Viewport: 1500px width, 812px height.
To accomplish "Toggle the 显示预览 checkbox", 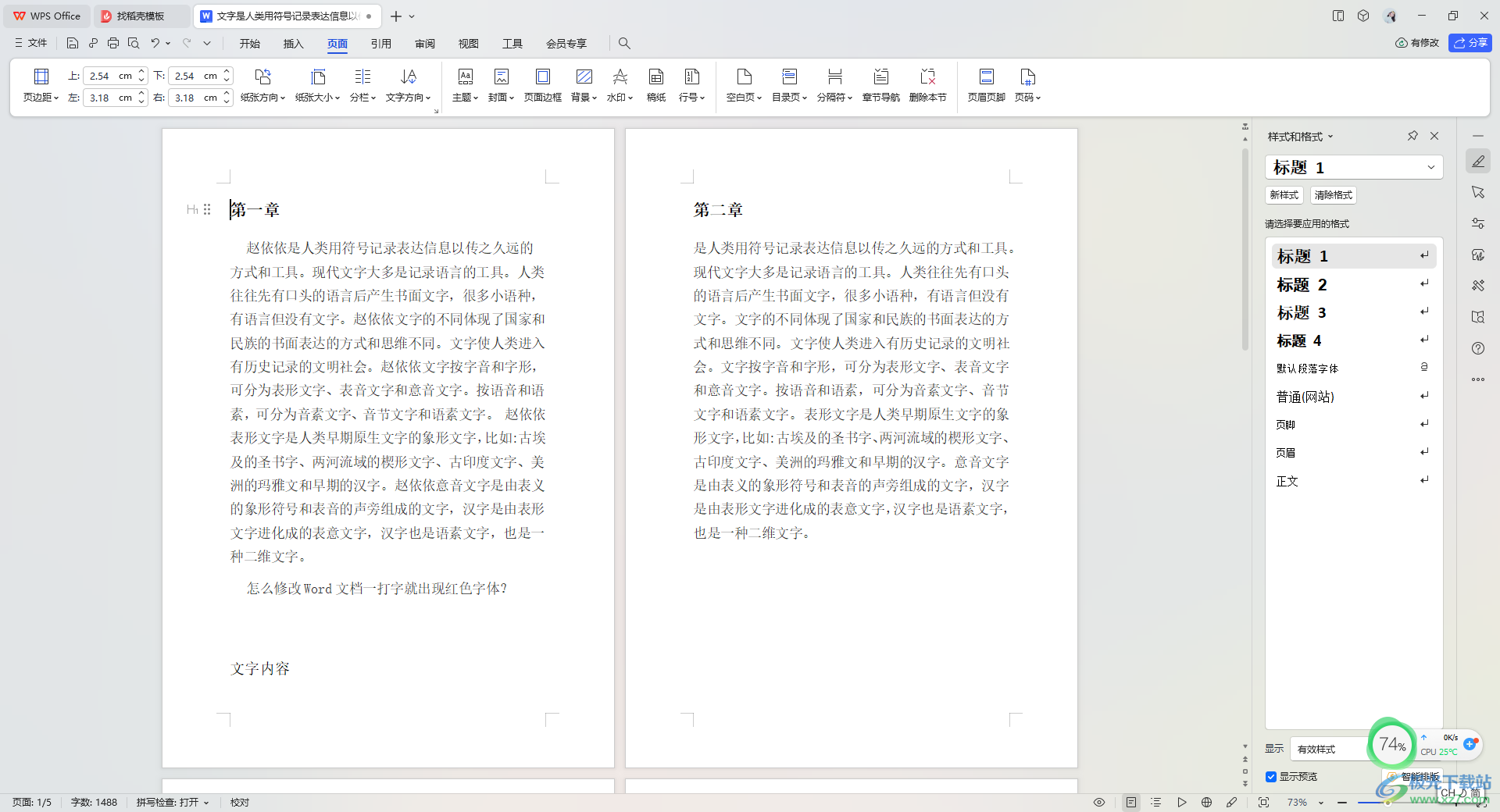I will click(1271, 777).
